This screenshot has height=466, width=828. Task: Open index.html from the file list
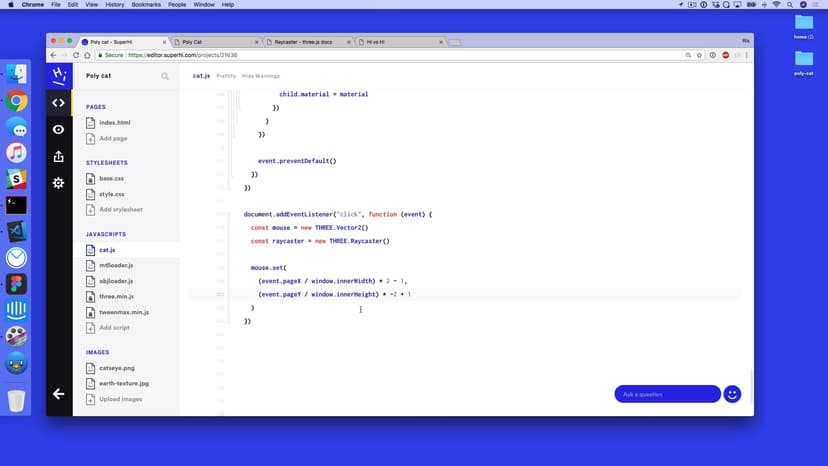pos(114,123)
